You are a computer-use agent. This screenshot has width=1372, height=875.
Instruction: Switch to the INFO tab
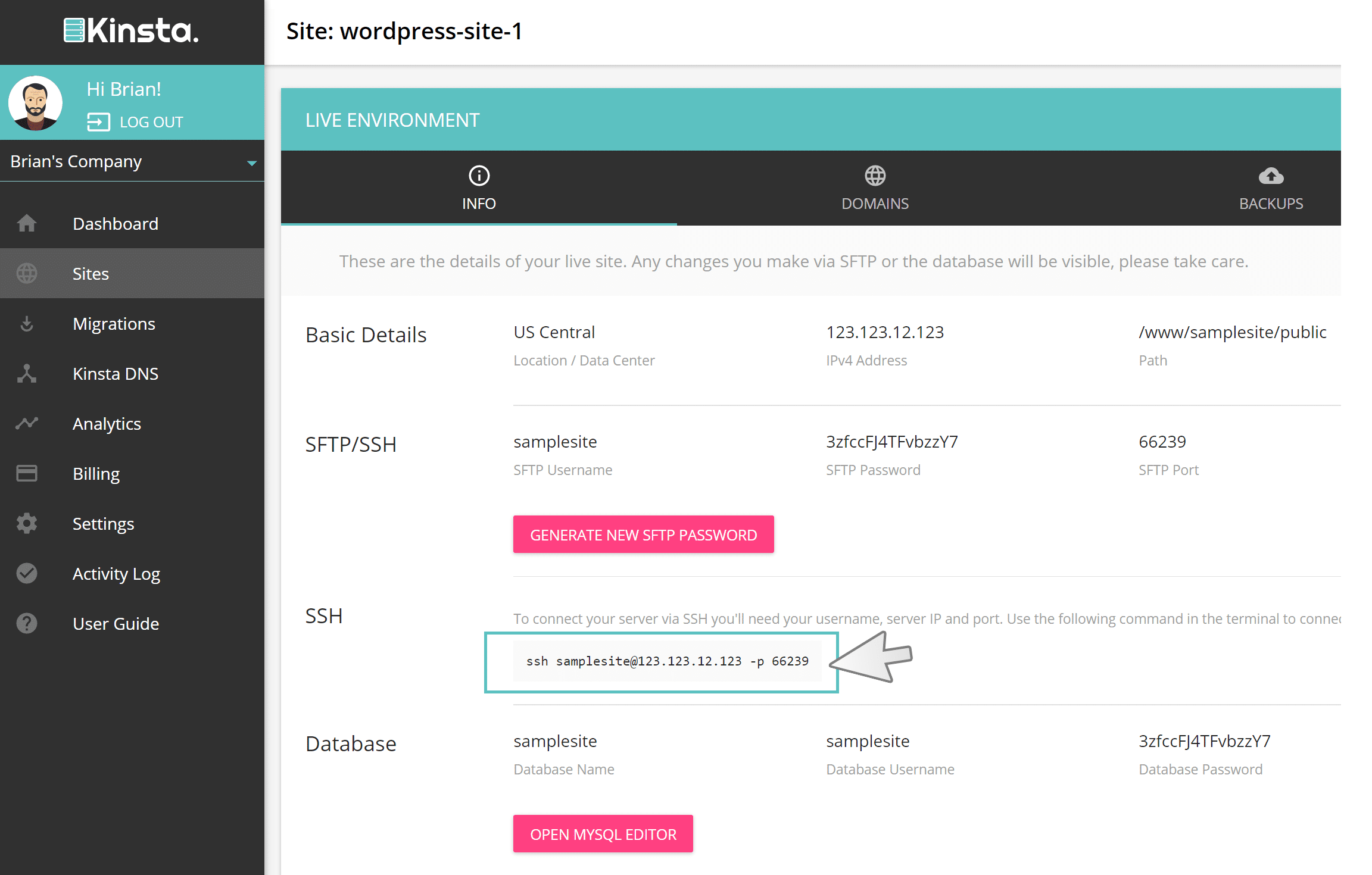click(x=479, y=188)
